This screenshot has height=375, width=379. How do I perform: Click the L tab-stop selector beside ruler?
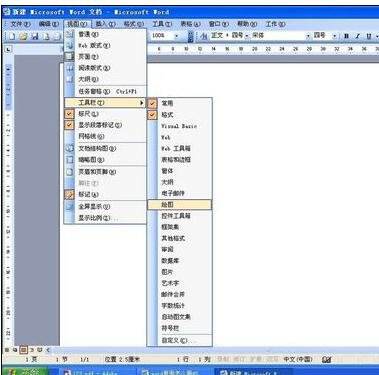tap(8, 49)
